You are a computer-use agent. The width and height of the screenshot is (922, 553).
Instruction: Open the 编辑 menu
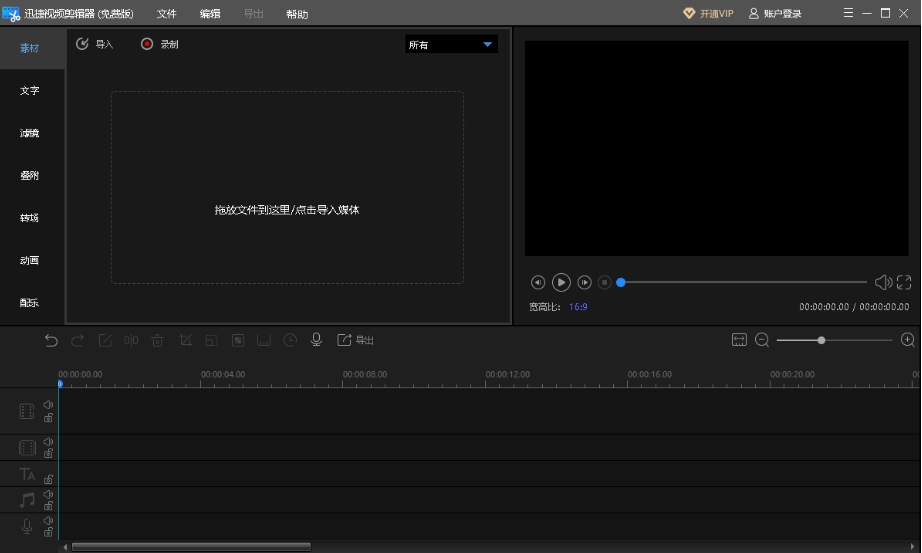[210, 14]
